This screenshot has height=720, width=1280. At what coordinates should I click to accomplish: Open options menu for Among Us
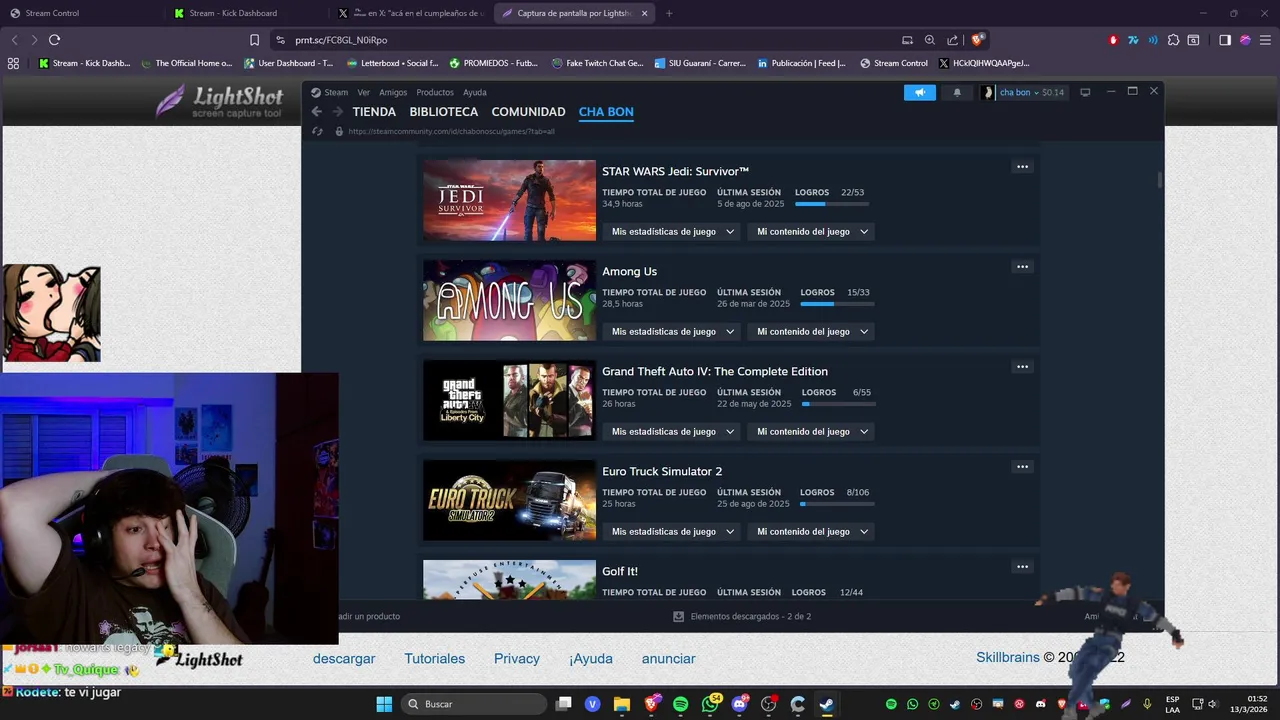pos(1022,267)
